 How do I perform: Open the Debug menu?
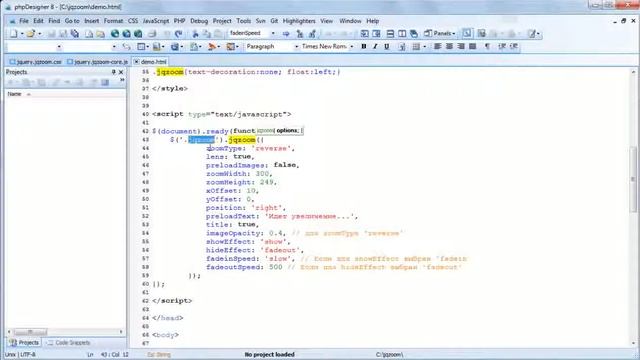tap(199, 21)
